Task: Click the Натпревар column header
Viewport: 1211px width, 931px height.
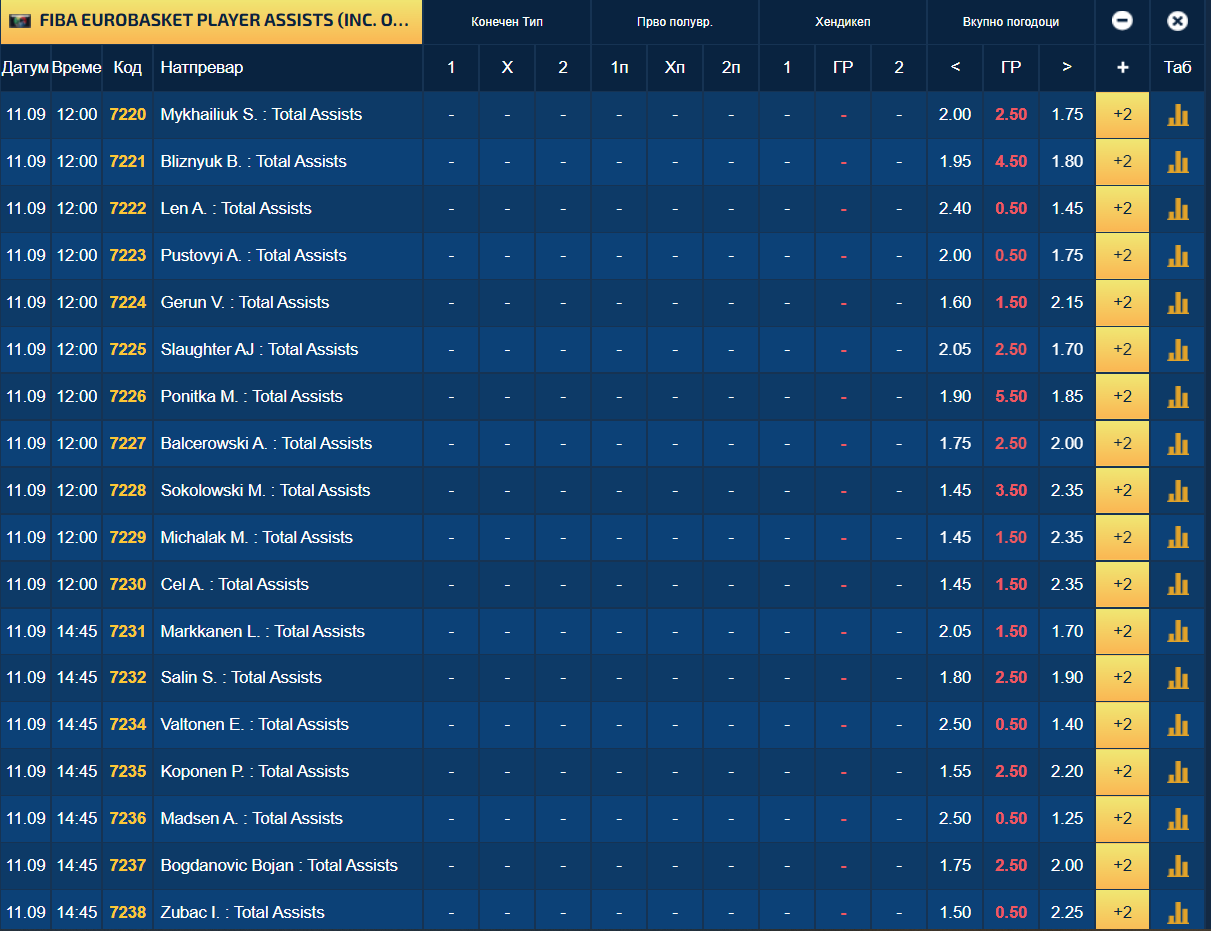Action: pyautogui.click(x=288, y=68)
